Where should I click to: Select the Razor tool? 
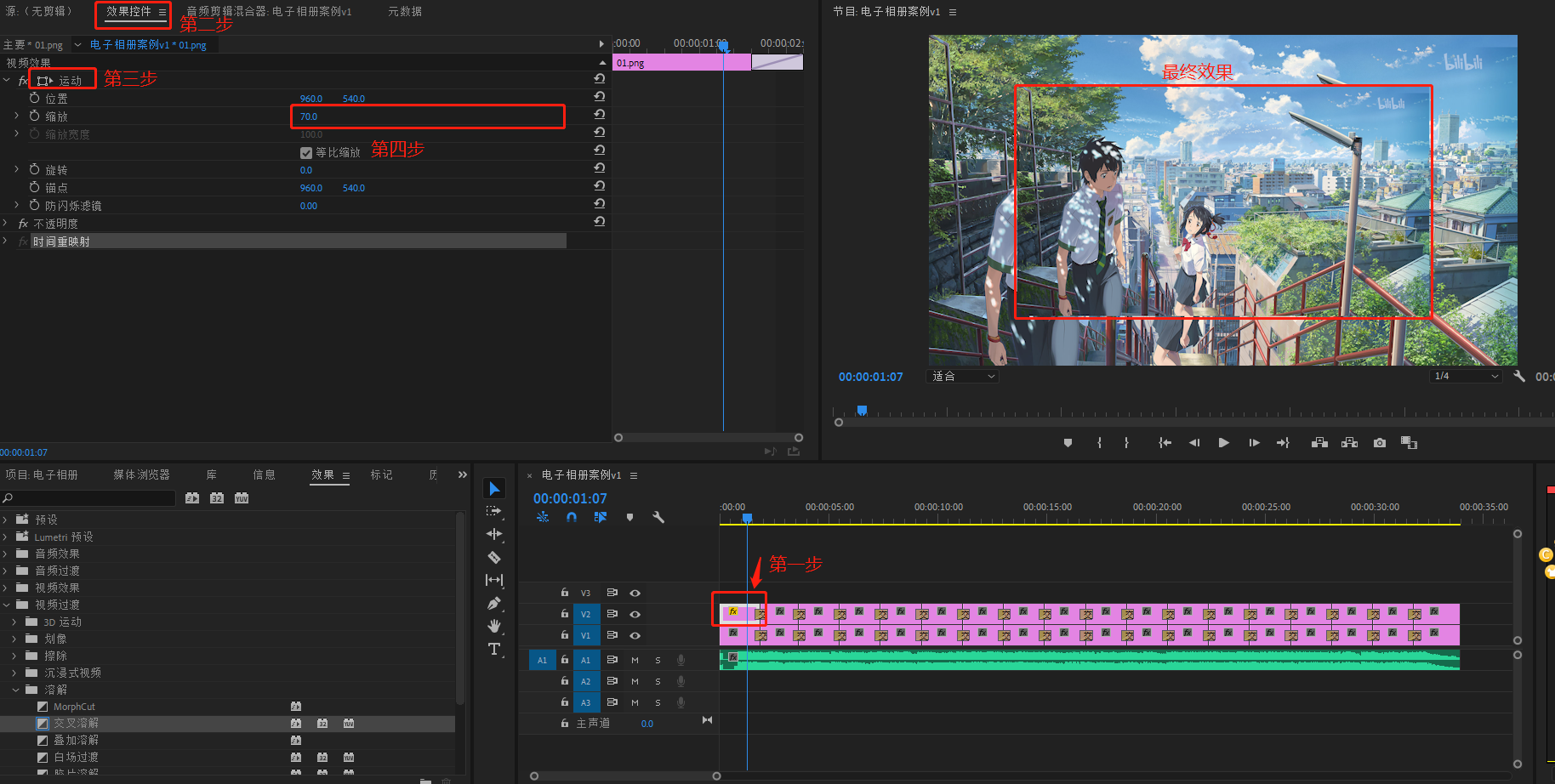(494, 557)
